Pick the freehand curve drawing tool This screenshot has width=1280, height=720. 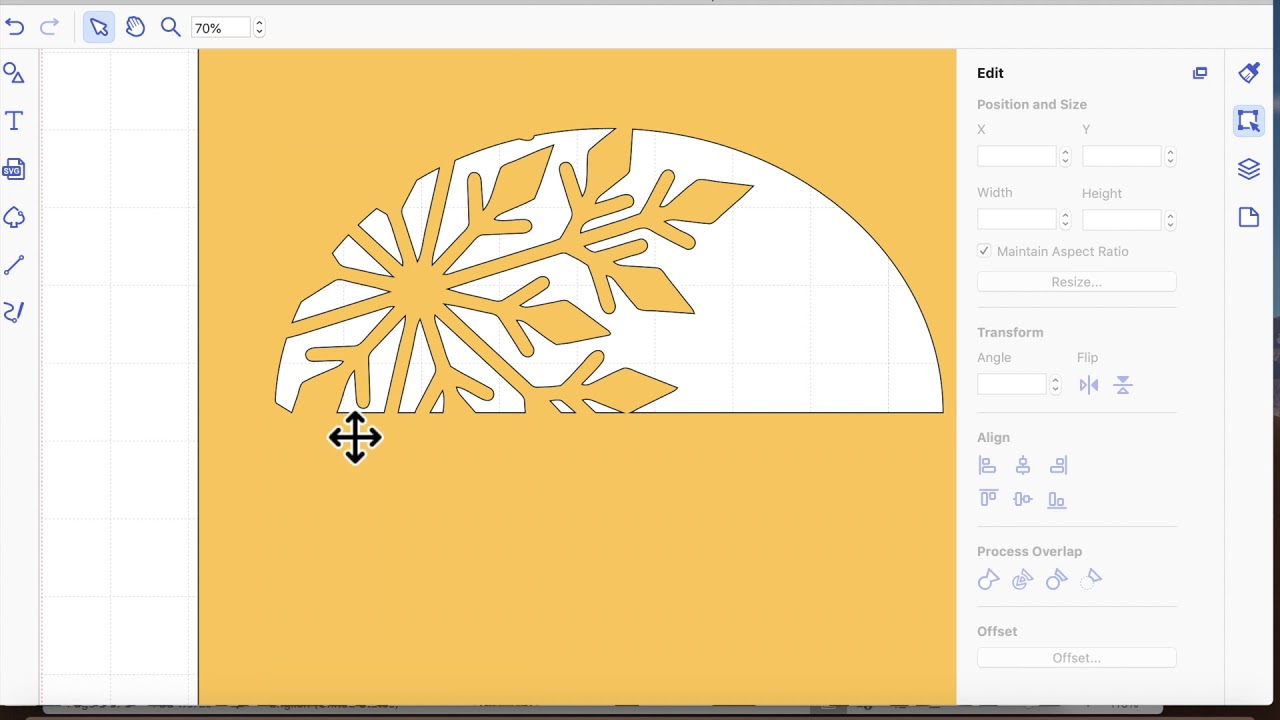14,312
